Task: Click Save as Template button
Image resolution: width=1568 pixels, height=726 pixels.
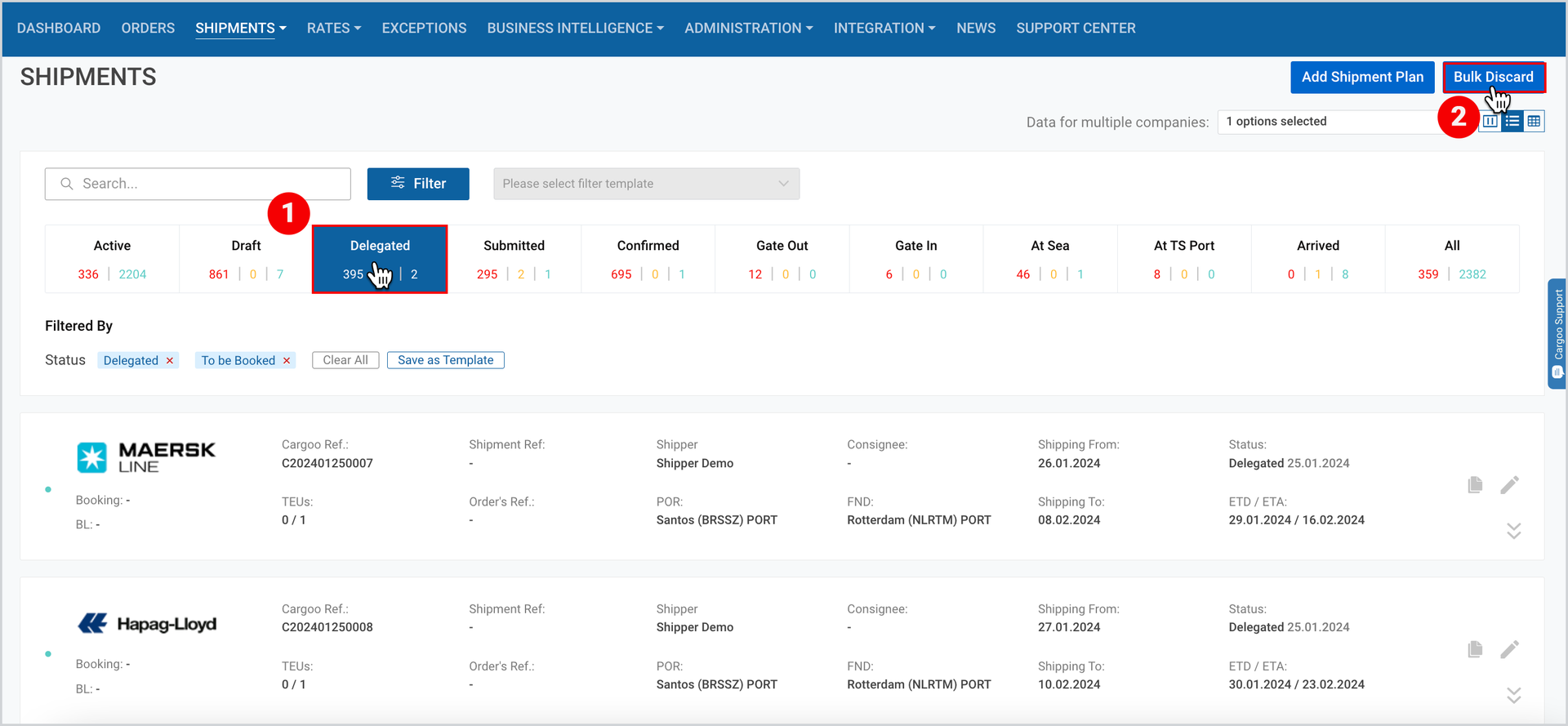Action: [446, 360]
